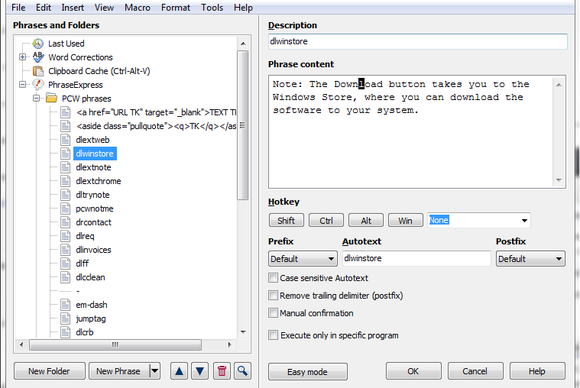Image resolution: width=580 pixels, height=388 pixels.
Task: Open the Format menu
Action: [x=175, y=7]
